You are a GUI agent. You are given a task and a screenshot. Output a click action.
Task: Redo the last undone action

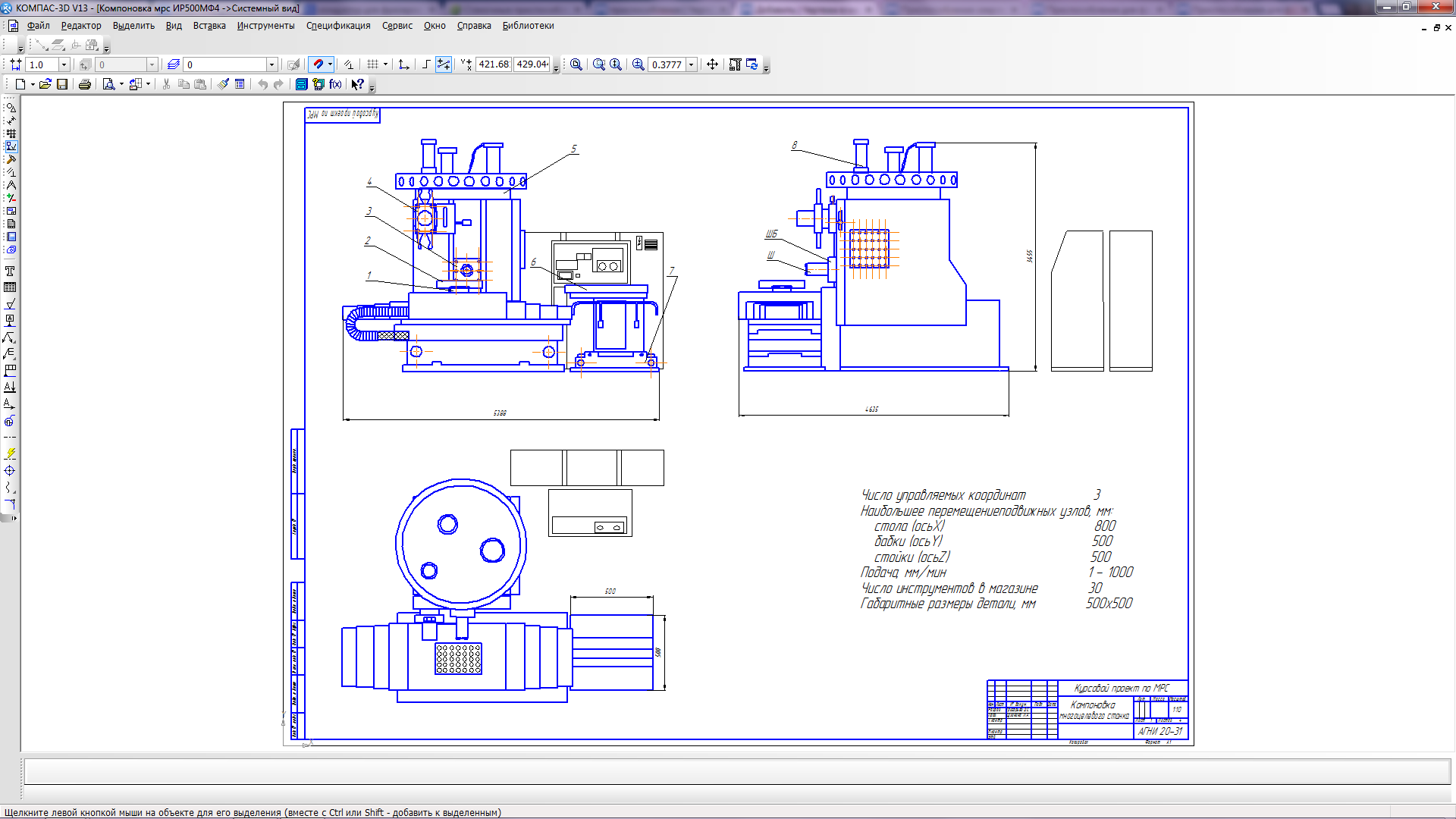[x=278, y=84]
